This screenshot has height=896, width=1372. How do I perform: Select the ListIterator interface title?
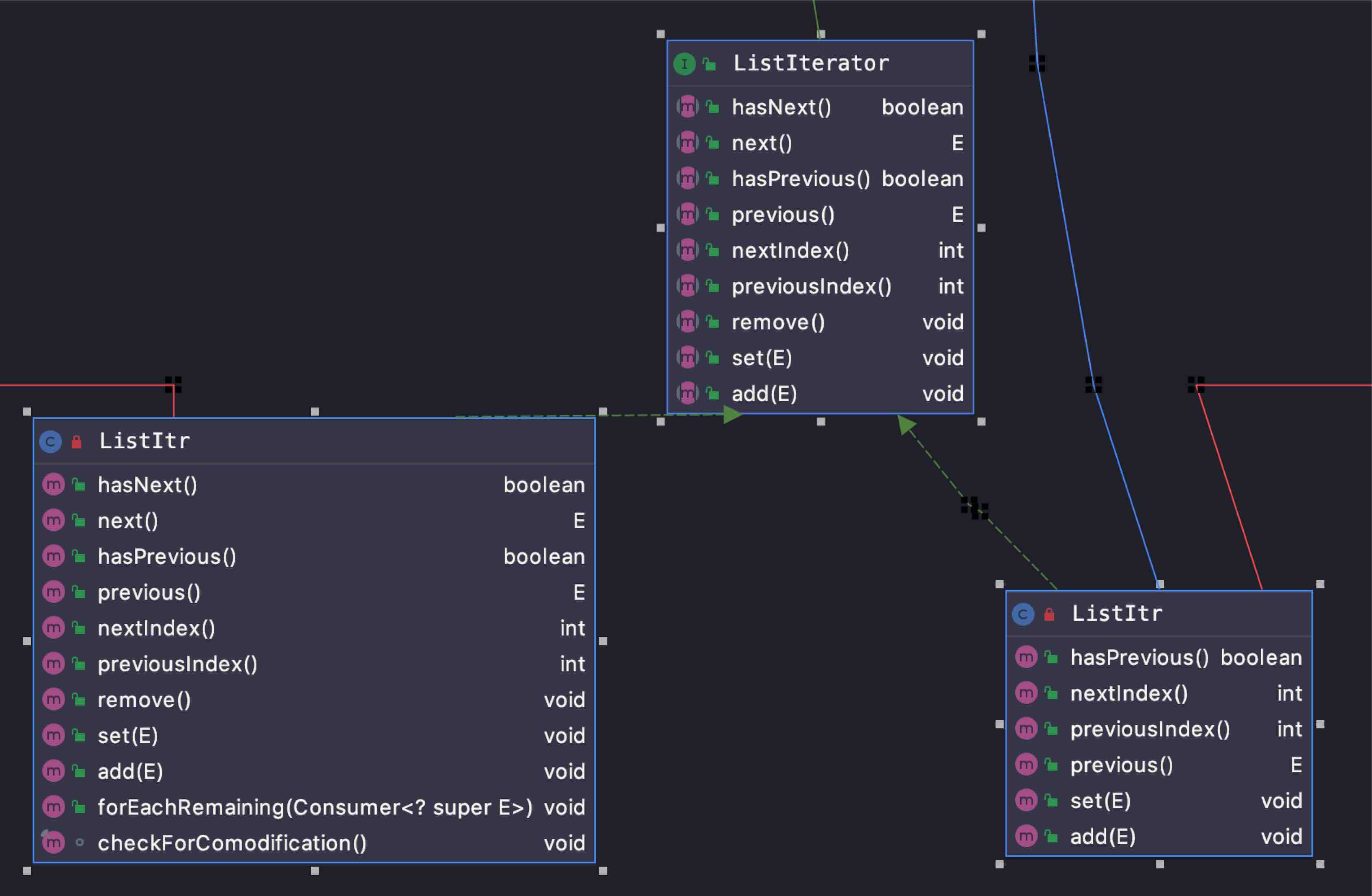810,64
